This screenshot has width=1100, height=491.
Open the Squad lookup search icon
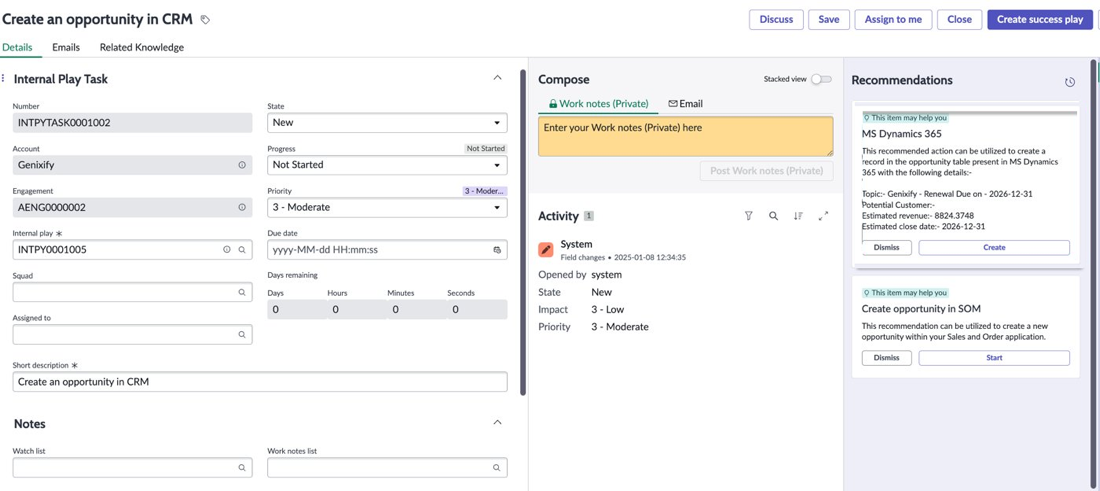242,292
